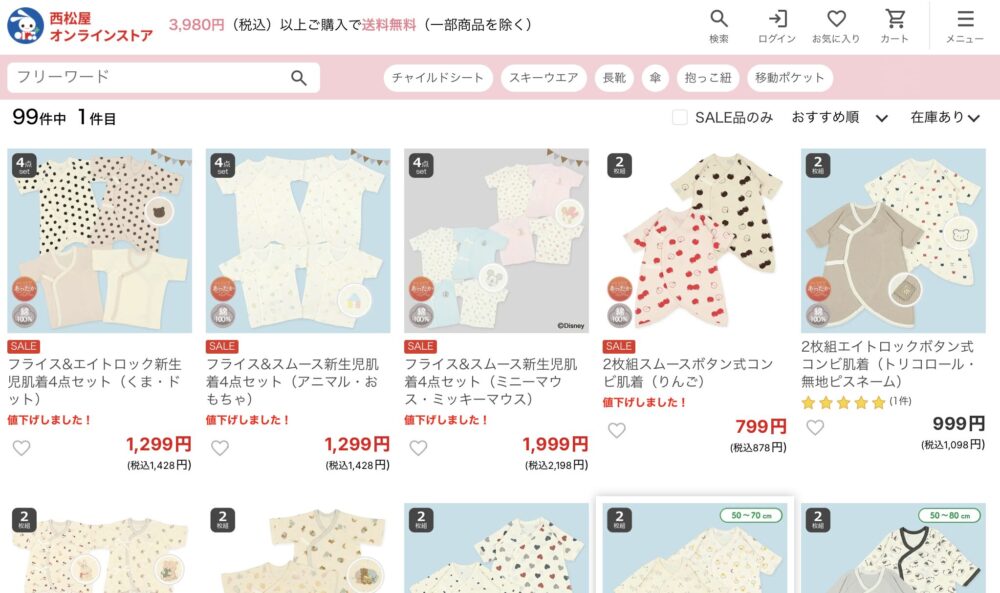Click the magnifier in フリーワード search box
The image size is (1000, 593).
click(x=298, y=78)
